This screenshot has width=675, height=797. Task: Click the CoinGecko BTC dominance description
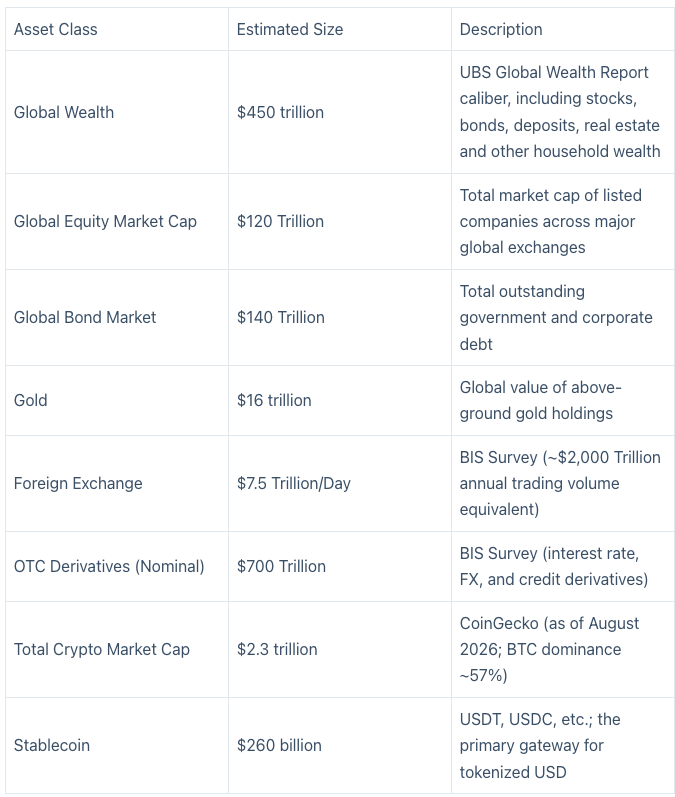click(x=549, y=650)
